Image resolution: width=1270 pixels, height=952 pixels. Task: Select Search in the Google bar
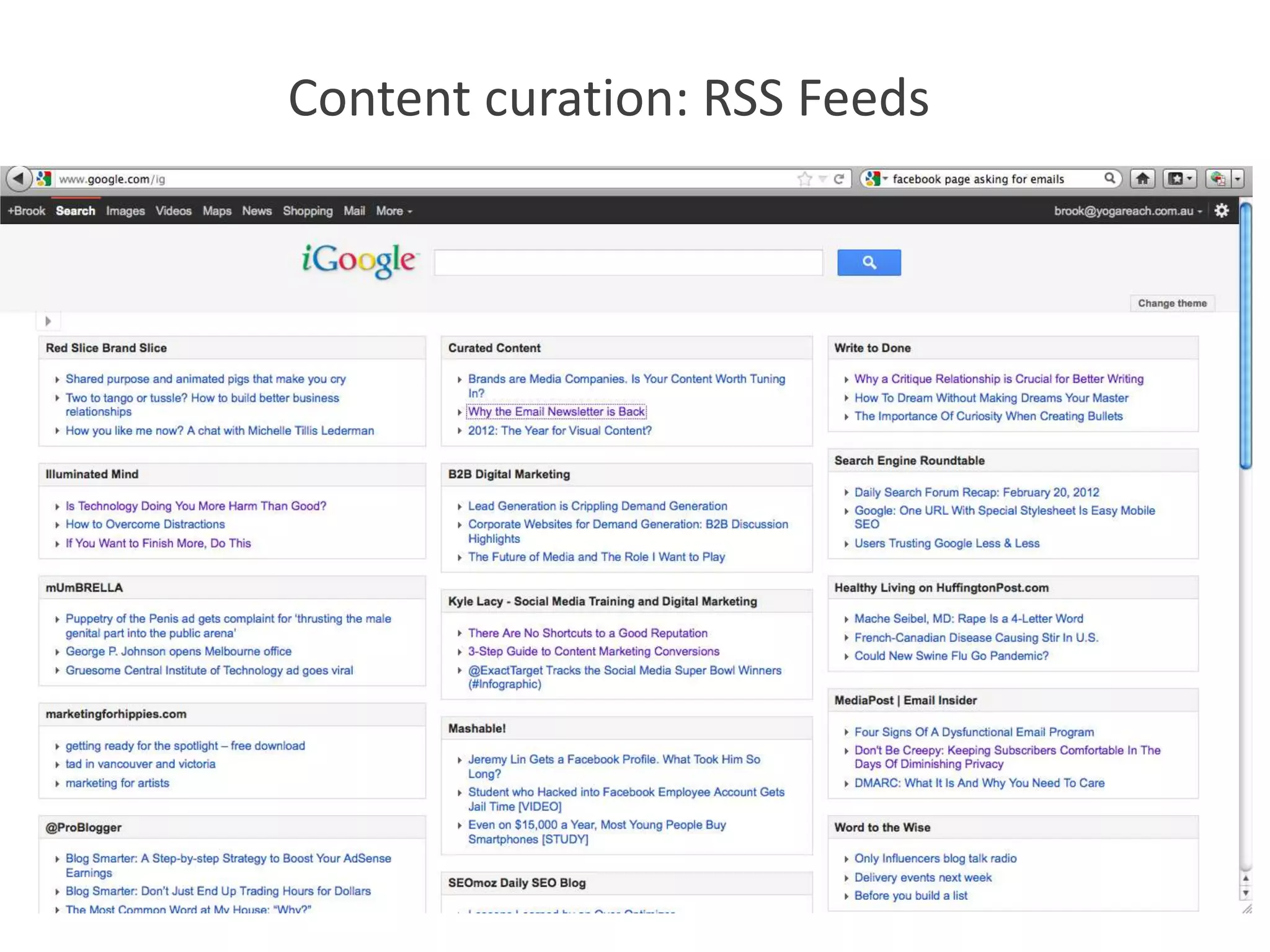point(76,211)
